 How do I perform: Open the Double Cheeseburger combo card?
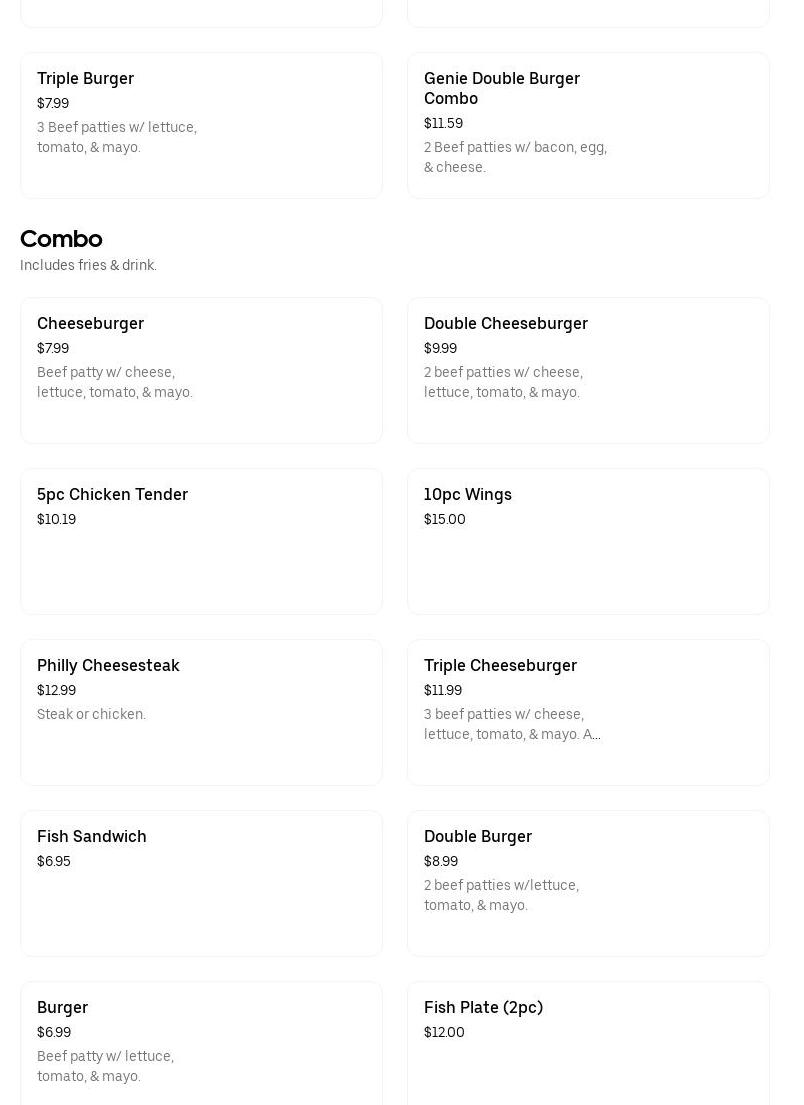(x=588, y=370)
